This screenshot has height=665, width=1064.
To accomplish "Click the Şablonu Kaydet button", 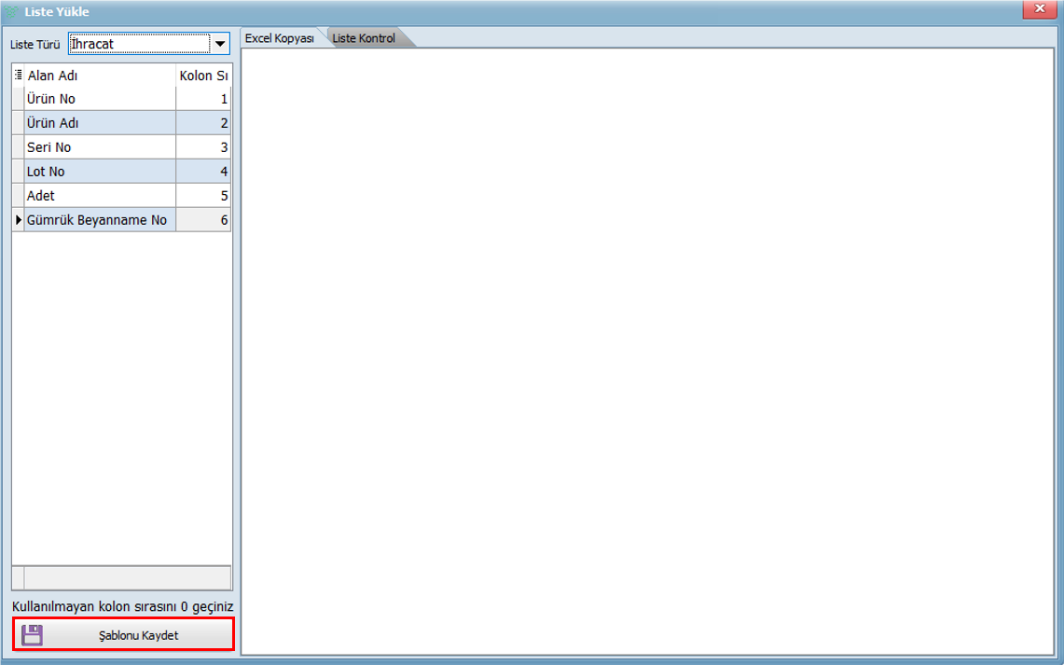I will (x=124, y=635).
